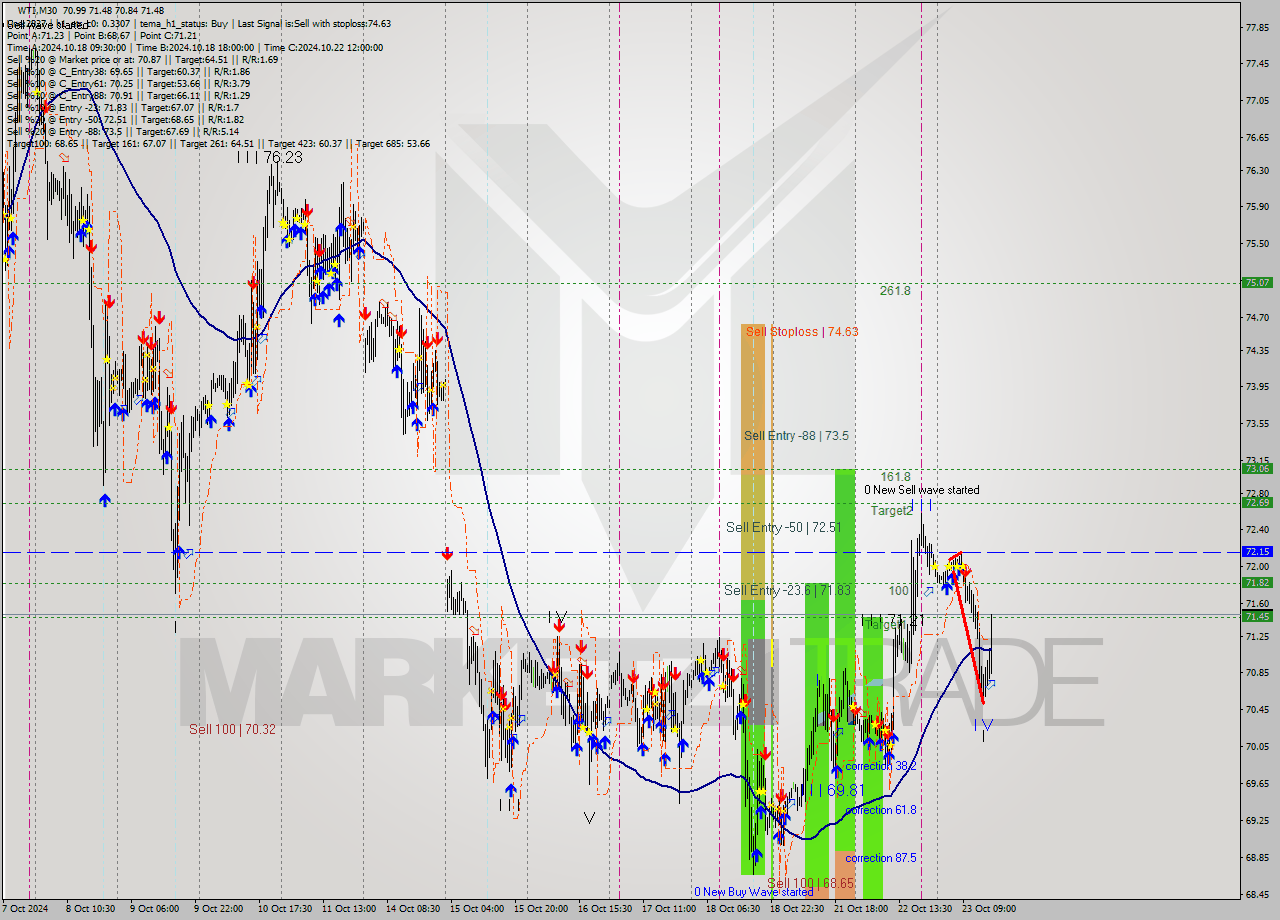Click the 74.35 price axis value

(x=1257, y=350)
